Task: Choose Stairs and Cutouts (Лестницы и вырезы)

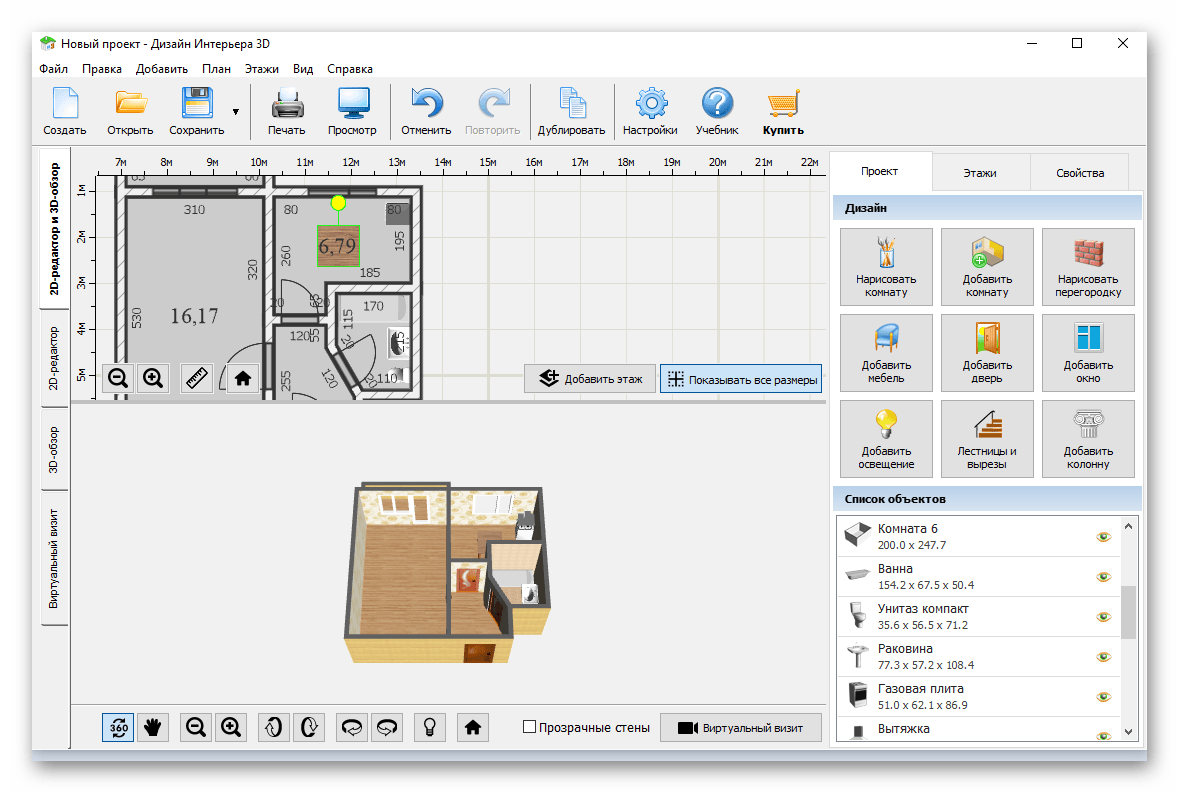Action: [x=987, y=439]
